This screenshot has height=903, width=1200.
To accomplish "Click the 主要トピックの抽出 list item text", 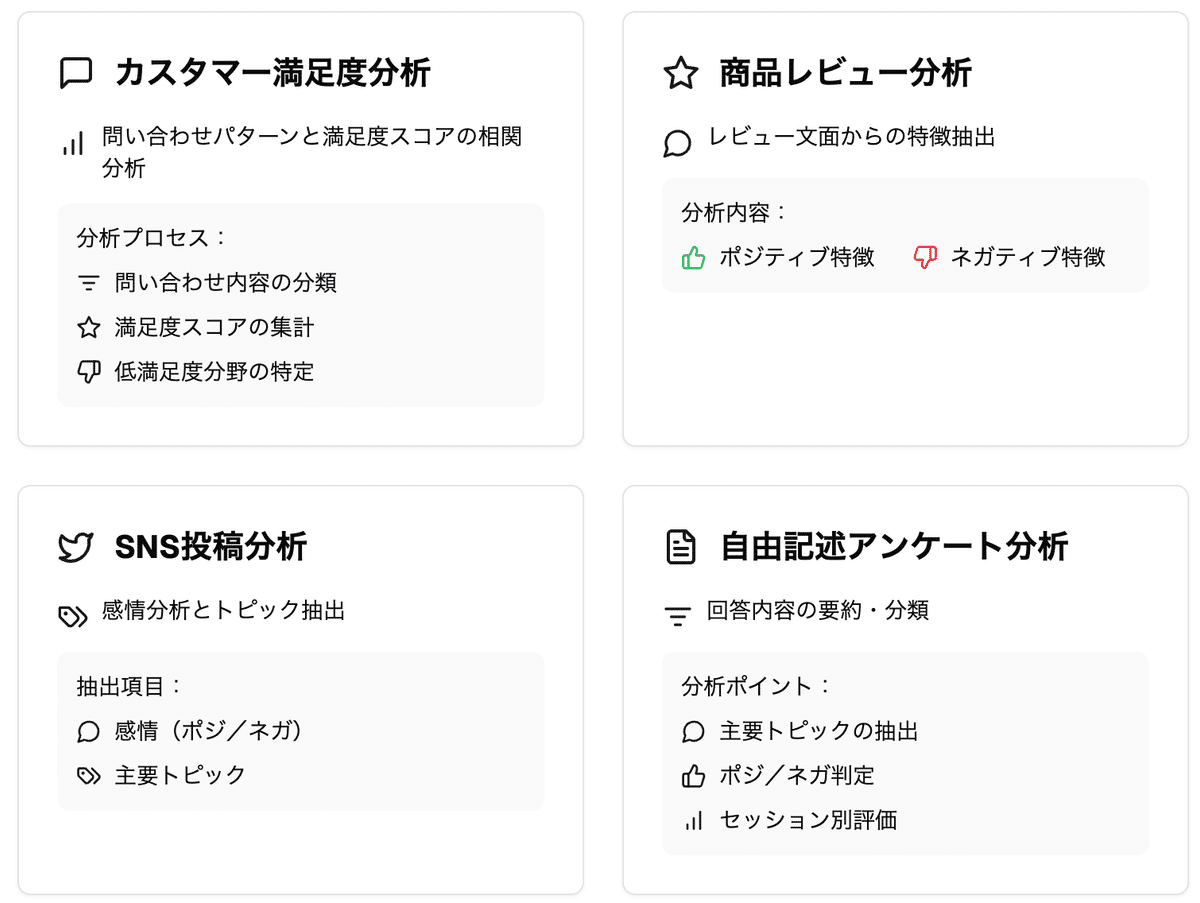I will [818, 731].
